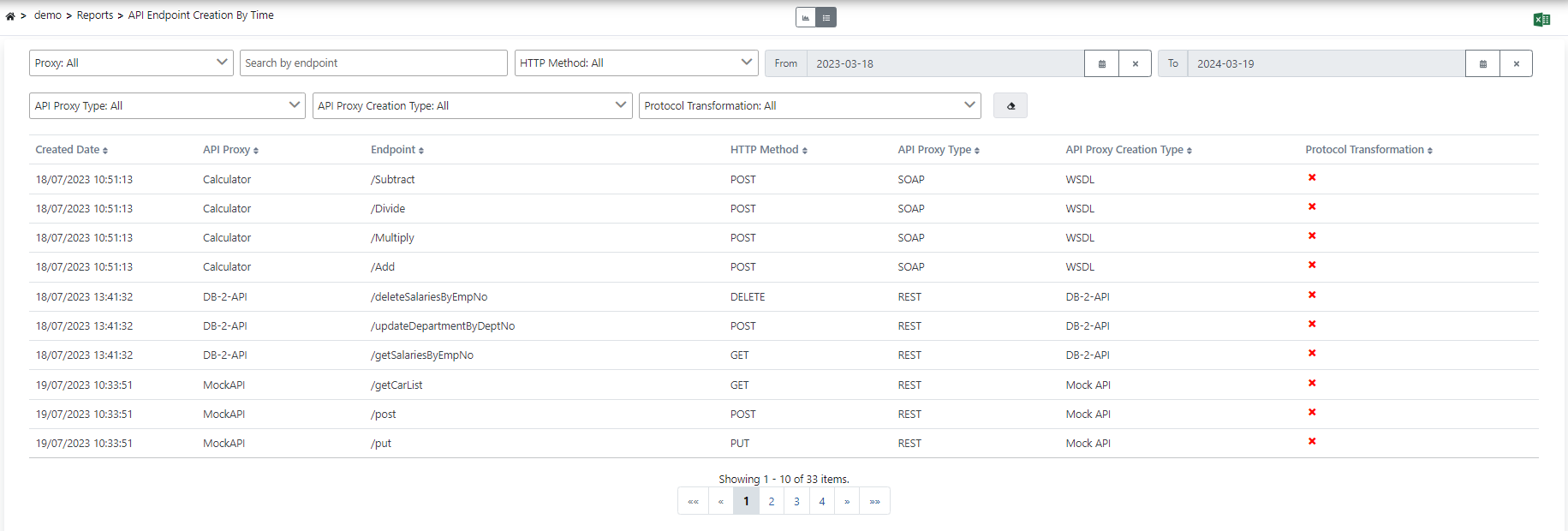Jump to the last results page
Viewport: 1568px width, 531px height.
coord(874,502)
